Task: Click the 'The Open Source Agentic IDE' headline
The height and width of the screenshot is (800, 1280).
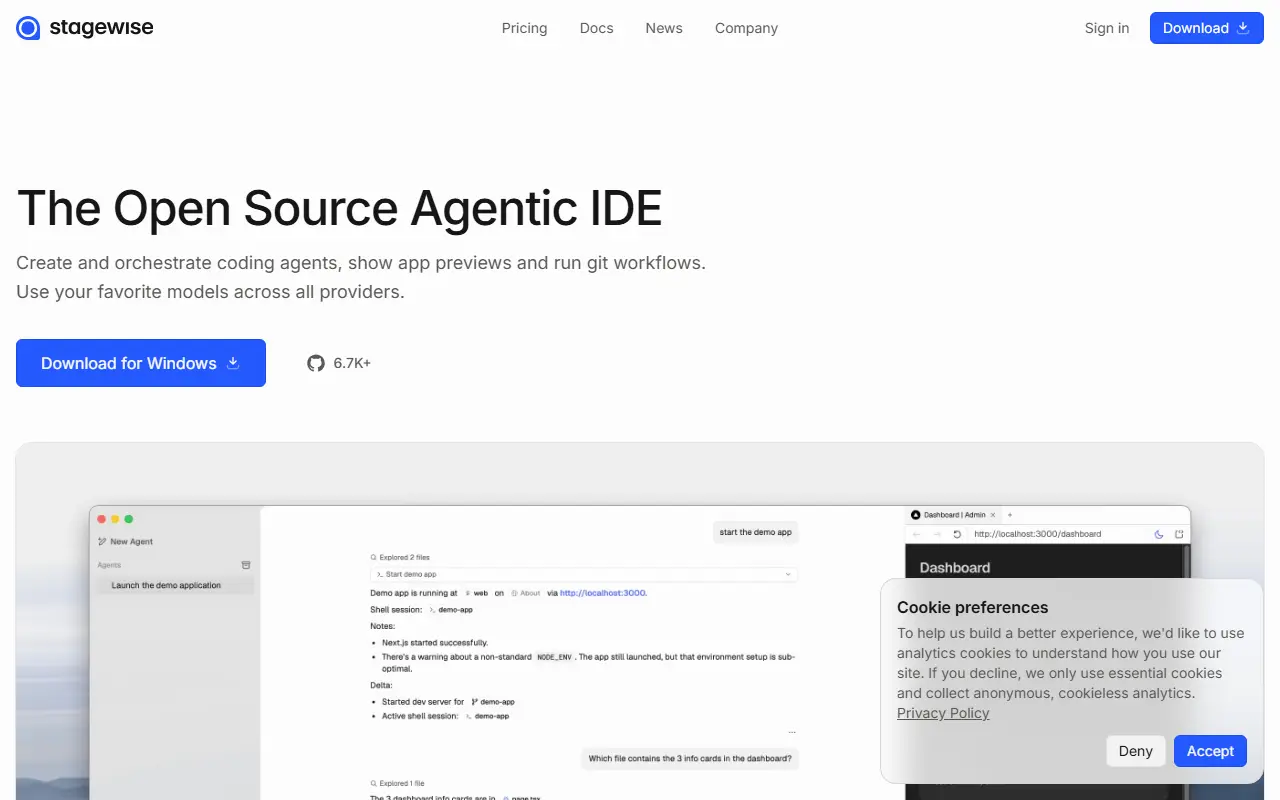Action: point(339,208)
